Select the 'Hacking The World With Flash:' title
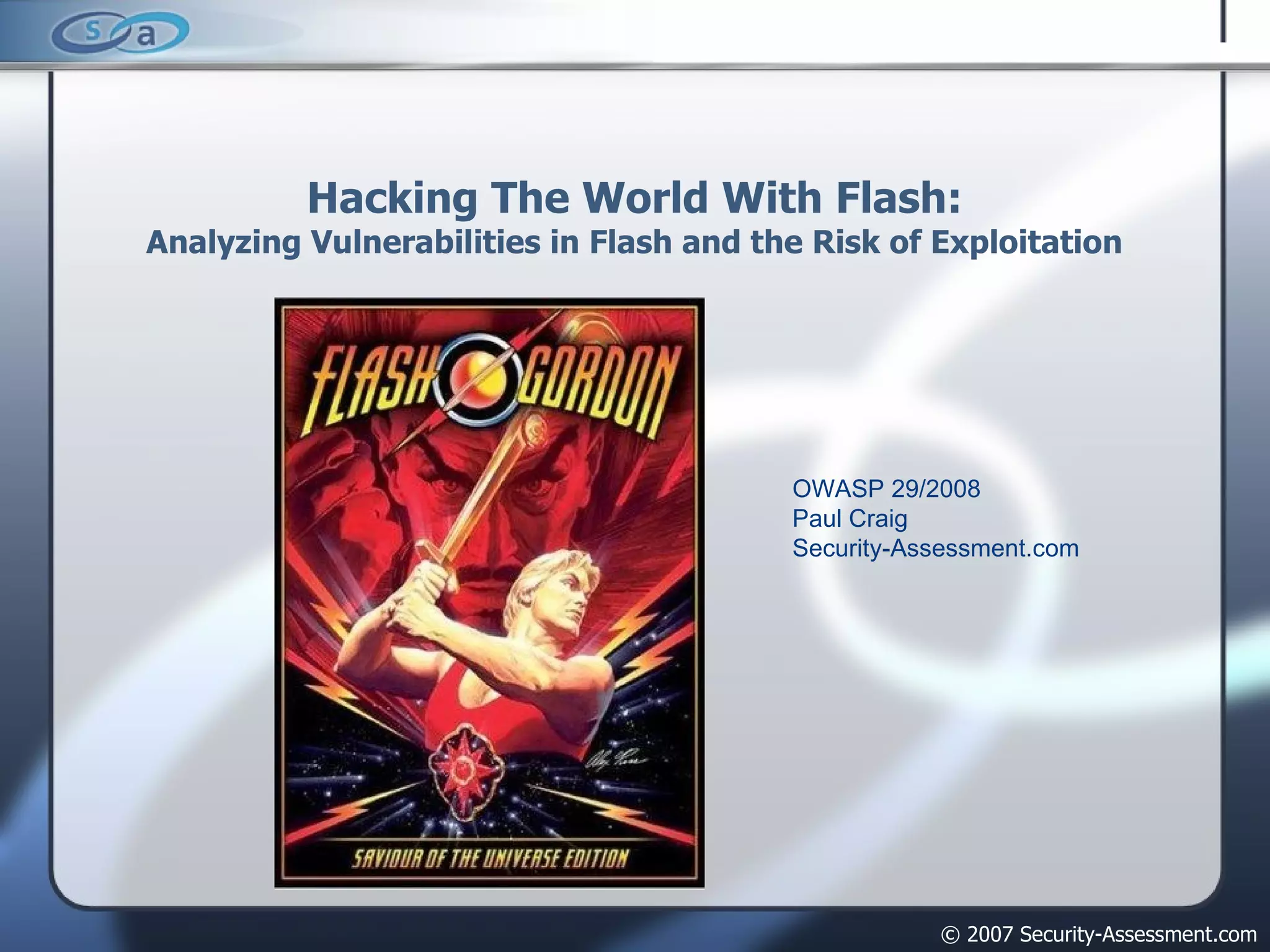This screenshot has width=1270, height=952. point(634,197)
